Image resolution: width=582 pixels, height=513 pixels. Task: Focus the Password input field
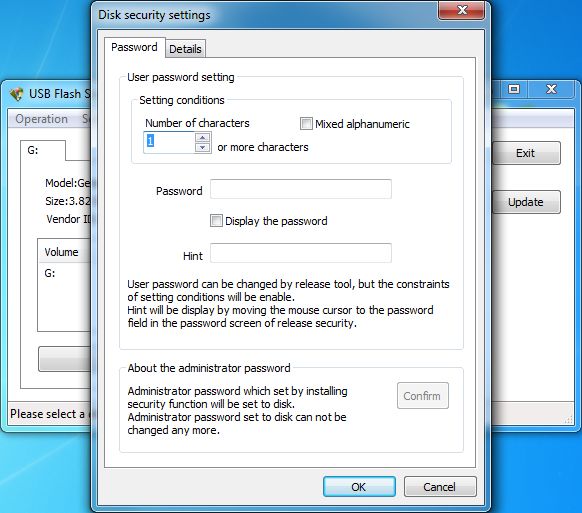click(301, 189)
